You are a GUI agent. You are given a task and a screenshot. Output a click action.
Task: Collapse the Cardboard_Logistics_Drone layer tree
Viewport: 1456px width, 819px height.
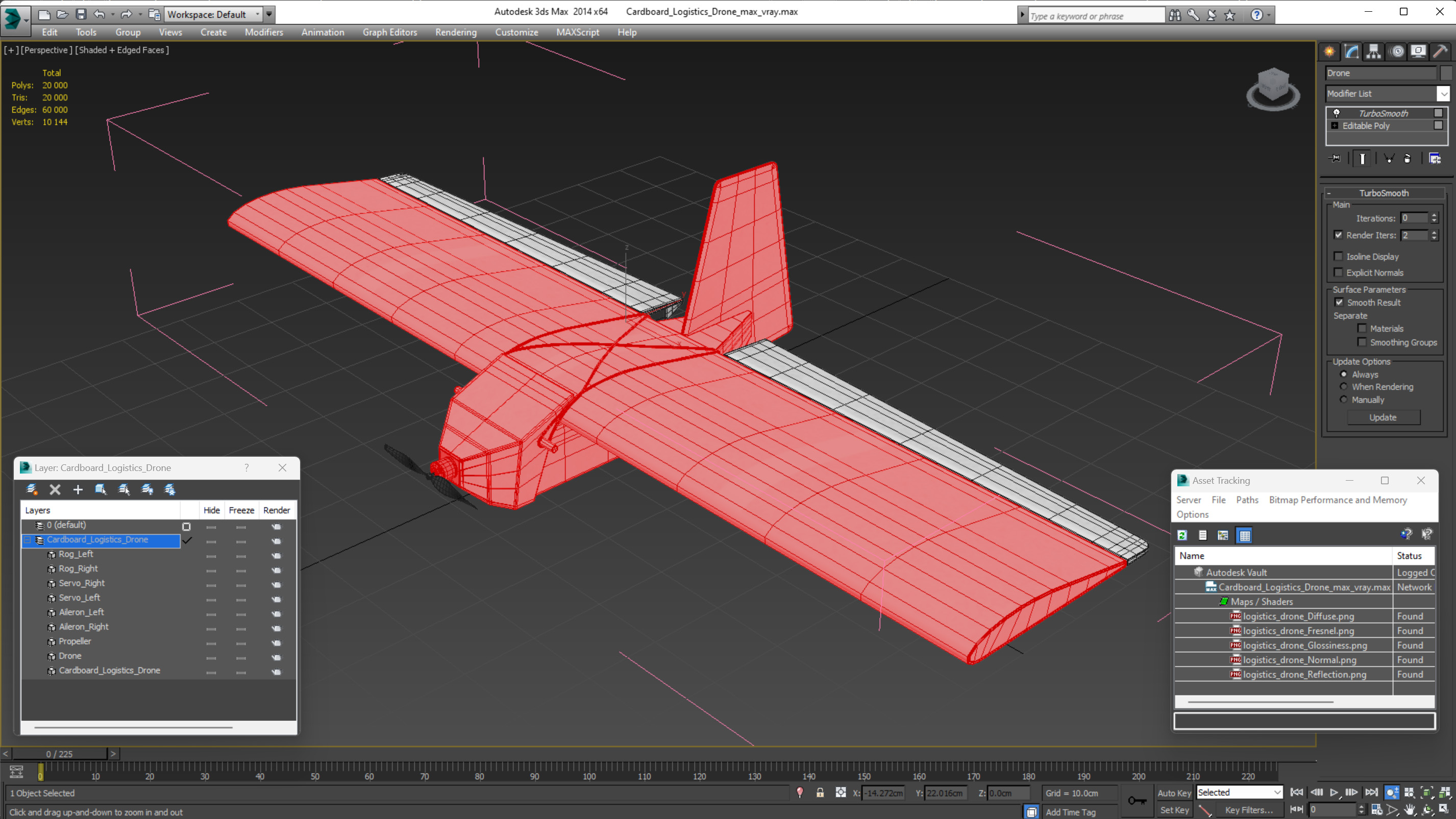click(x=27, y=540)
